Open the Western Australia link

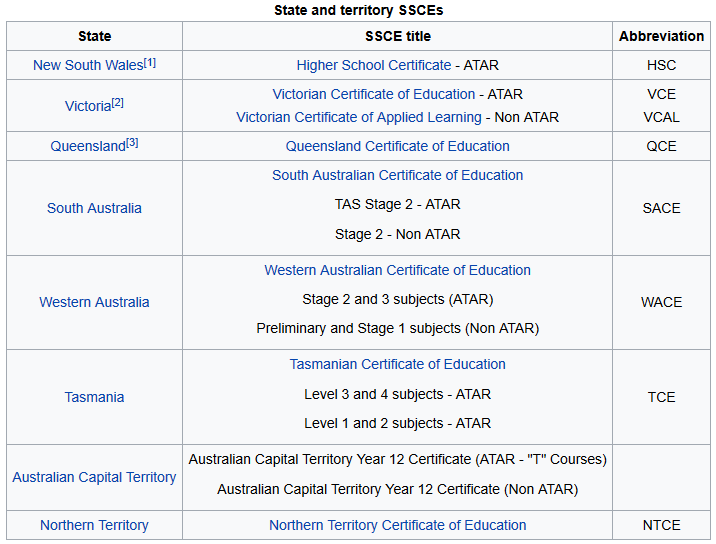pyautogui.click(x=94, y=302)
